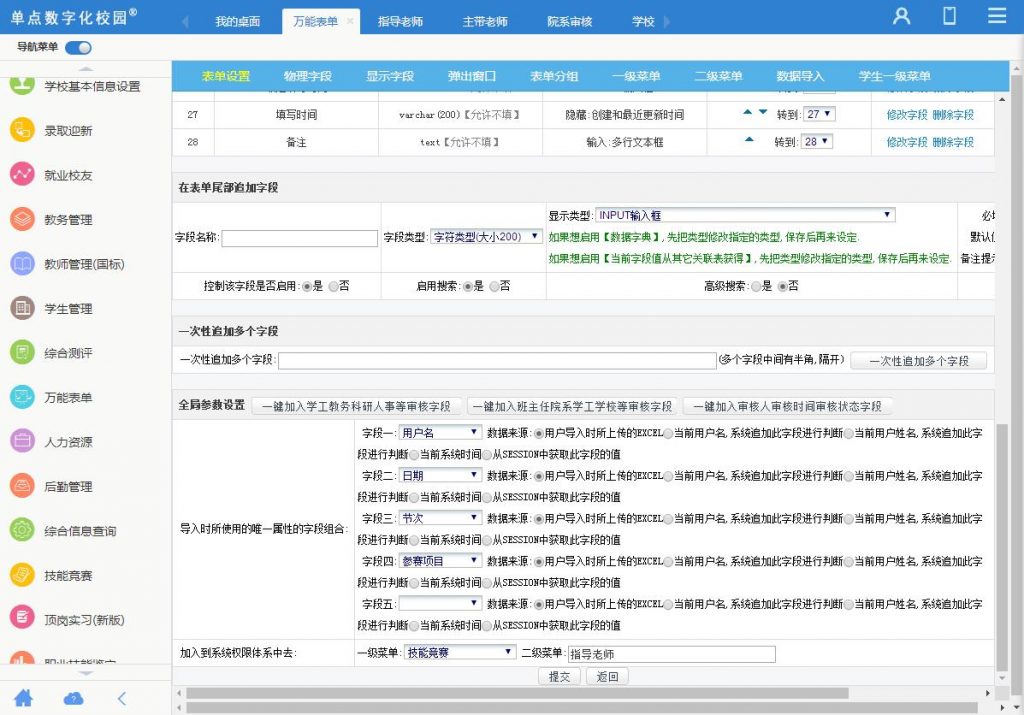This screenshot has width=1024, height=715.
Task: Click 修改字段 link for row 27
Action: pyautogui.click(x=906, y=114)
